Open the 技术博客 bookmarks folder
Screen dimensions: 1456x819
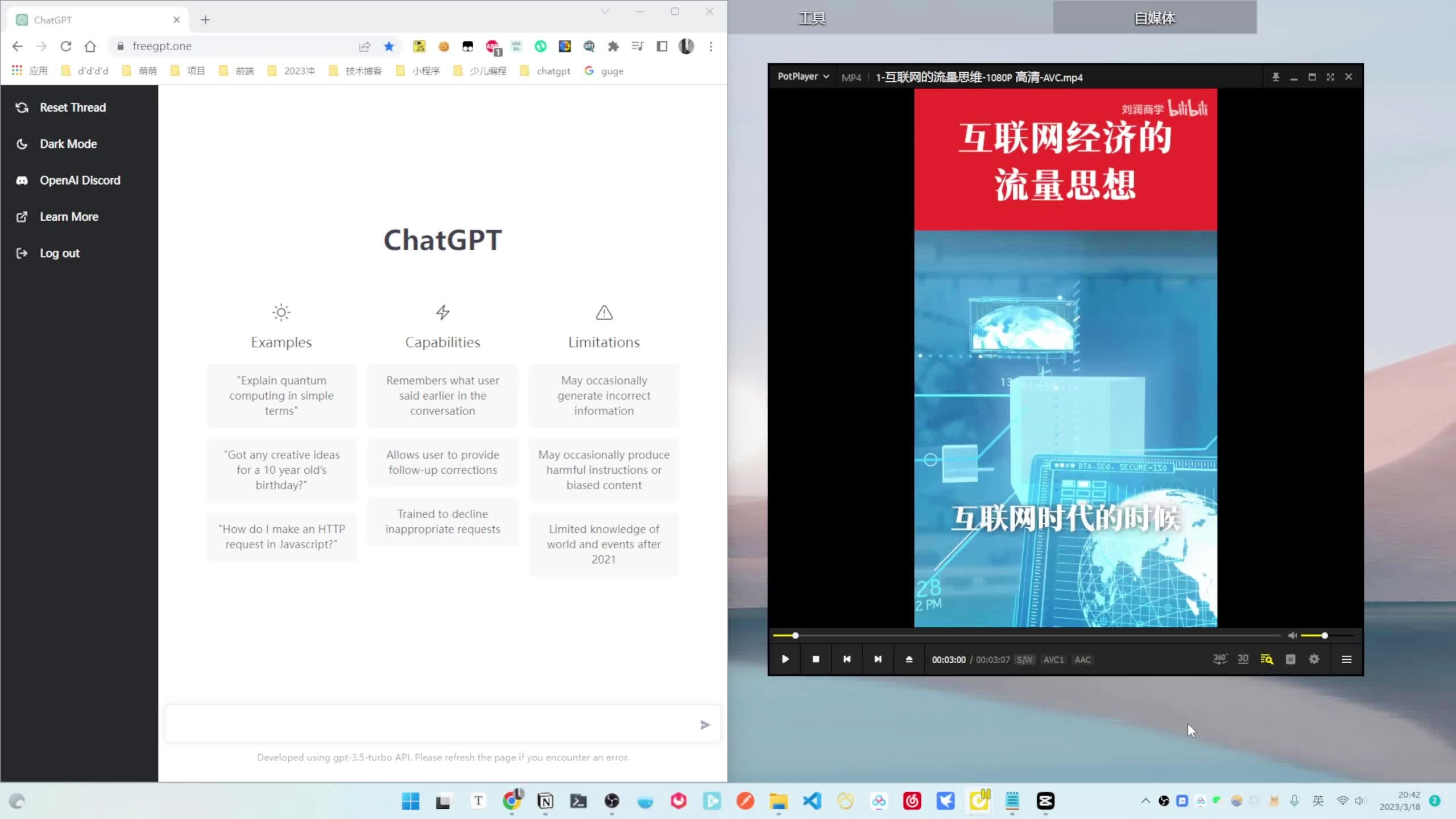(355, 71)
